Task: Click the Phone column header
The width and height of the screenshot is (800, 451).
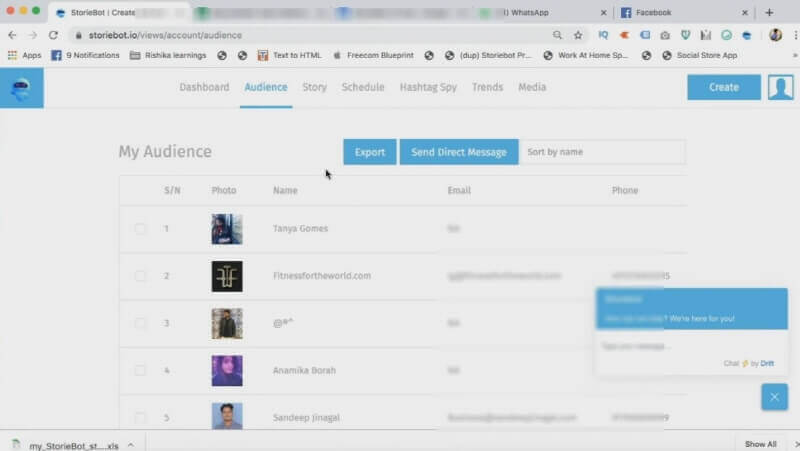Action: point(625,190)
